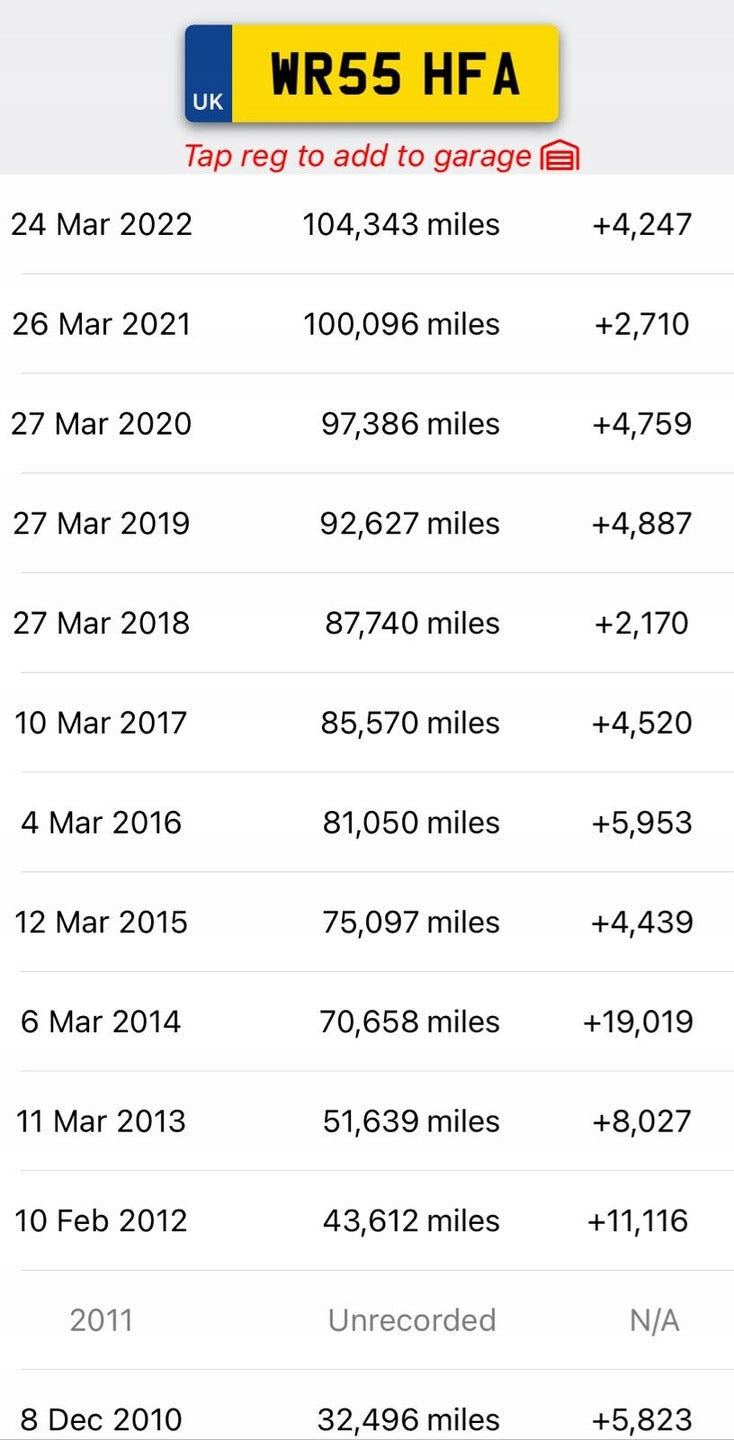Tap the 104,343 miles reading
The height and width of the screenshot is (1440, 734).
click(401, 224)
